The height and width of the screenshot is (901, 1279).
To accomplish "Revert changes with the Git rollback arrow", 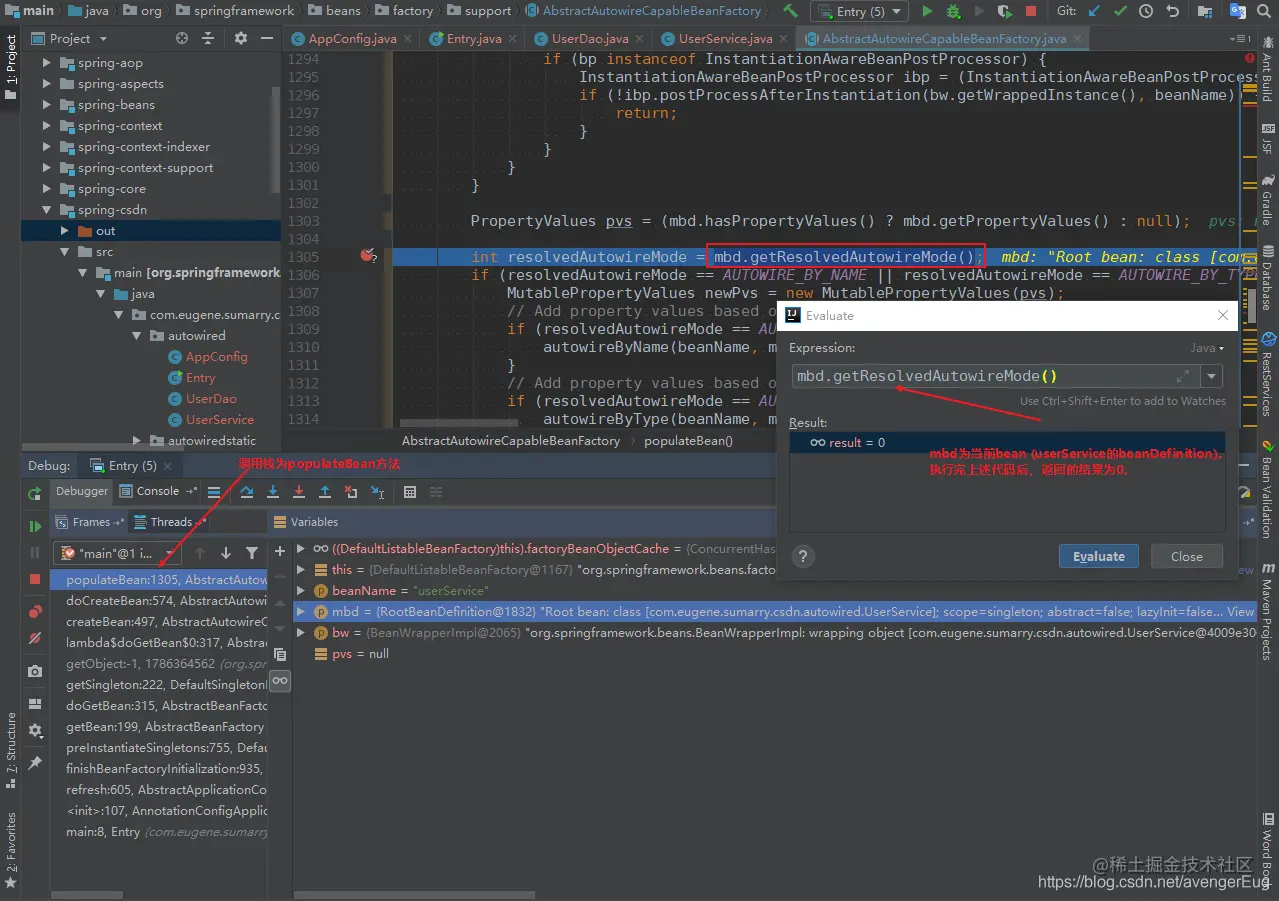I will click(x=1172, y=11).
